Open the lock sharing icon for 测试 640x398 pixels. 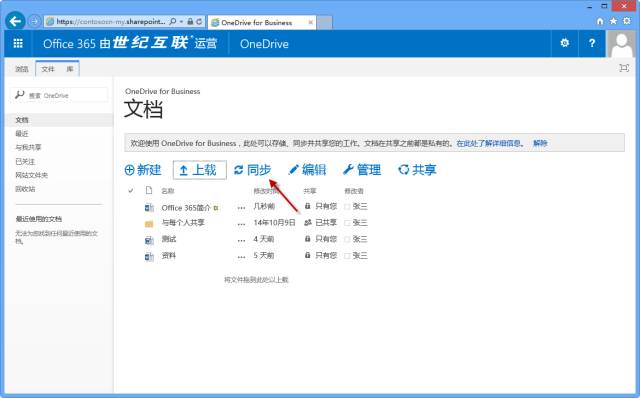tap(307, 239)
